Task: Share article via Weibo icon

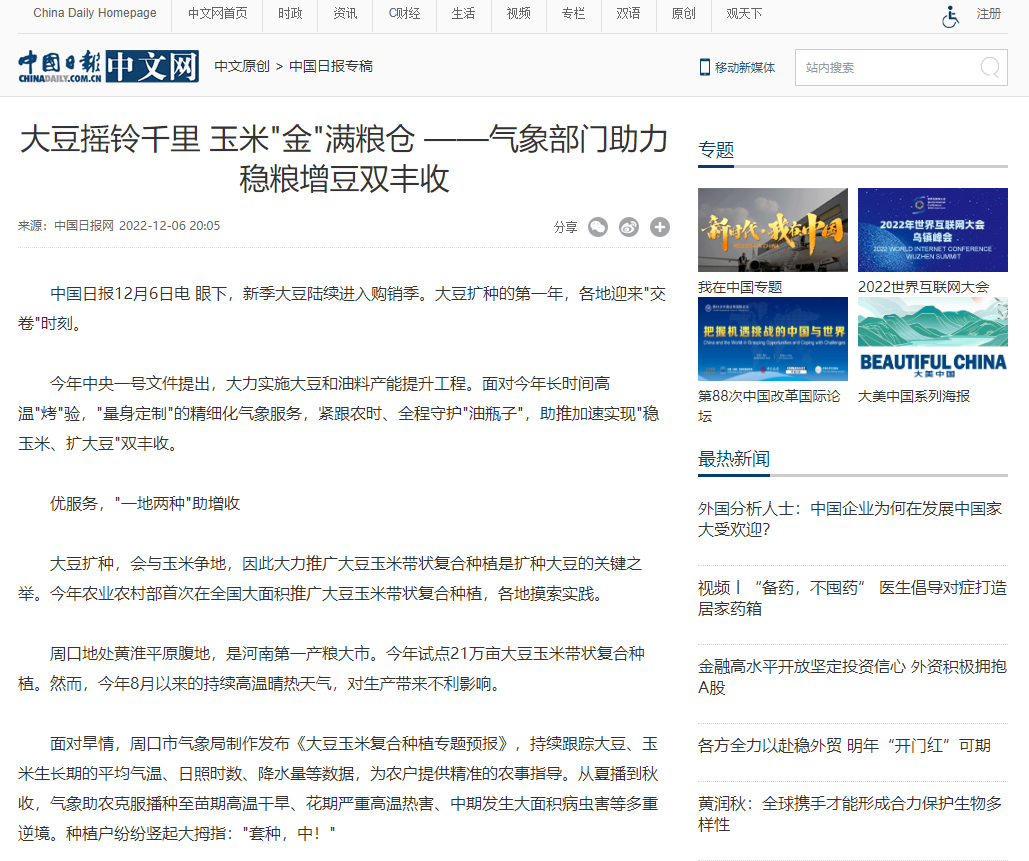Action: coord(629,227)
